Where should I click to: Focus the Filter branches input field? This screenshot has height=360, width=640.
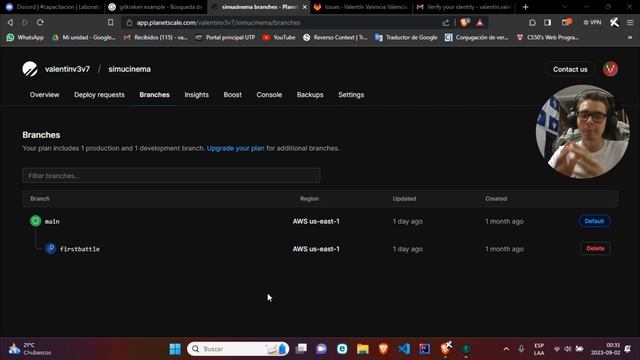click(x=171, y=176)
